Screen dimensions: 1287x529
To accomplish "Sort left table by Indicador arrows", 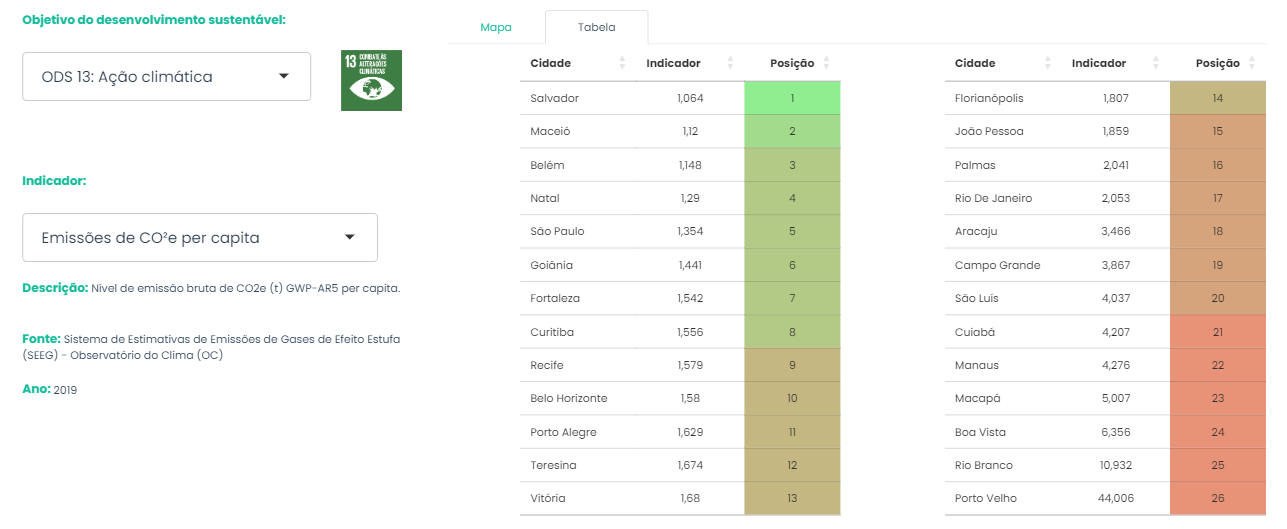I will [x=730, y=63].
